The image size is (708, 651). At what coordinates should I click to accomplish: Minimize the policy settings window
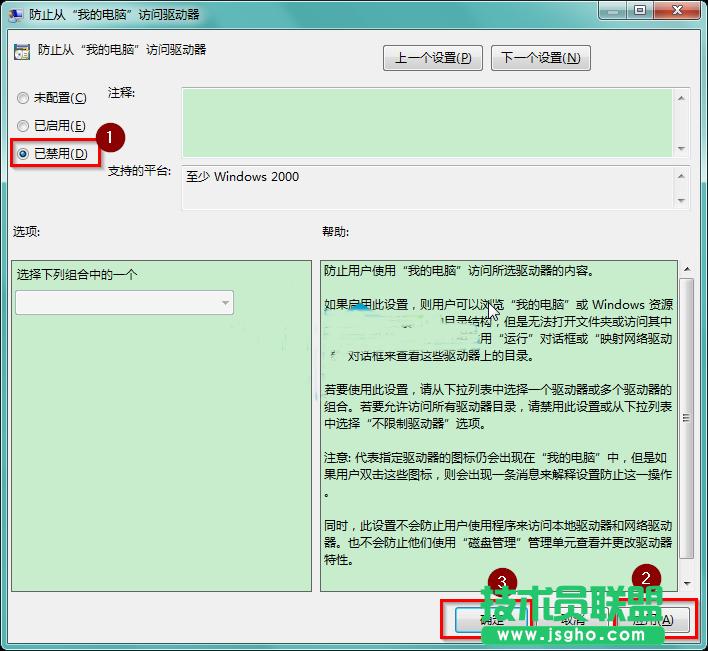pos(613,11)
